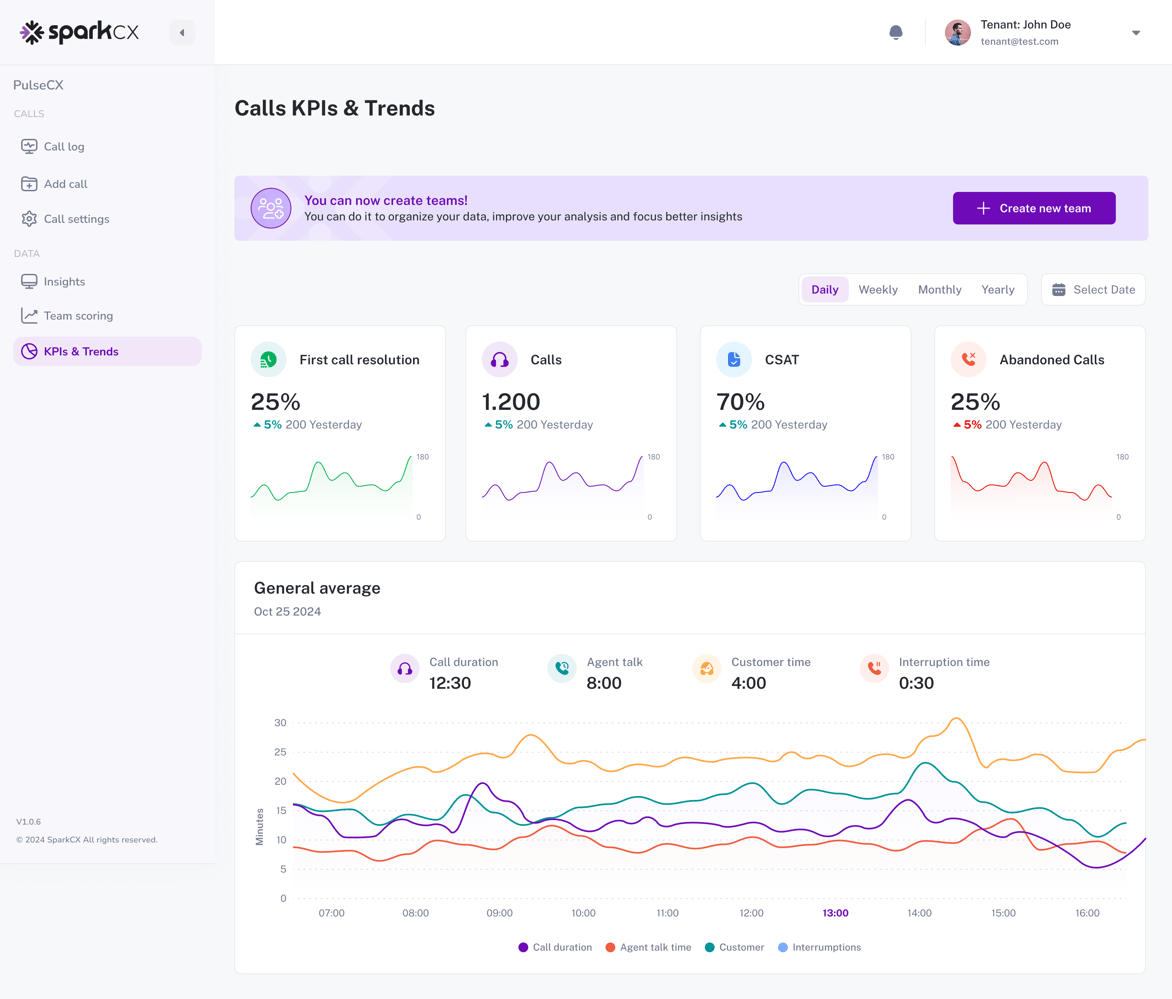Screen dimensions: 1172x999
Task: Click the First call resolution card icon
Action: [268, 359]
